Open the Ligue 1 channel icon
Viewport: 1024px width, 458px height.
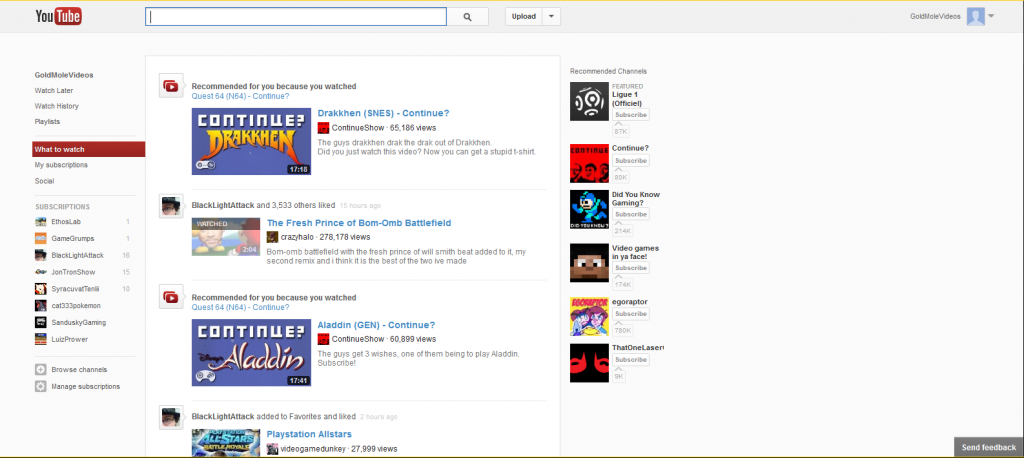[589, 101]
